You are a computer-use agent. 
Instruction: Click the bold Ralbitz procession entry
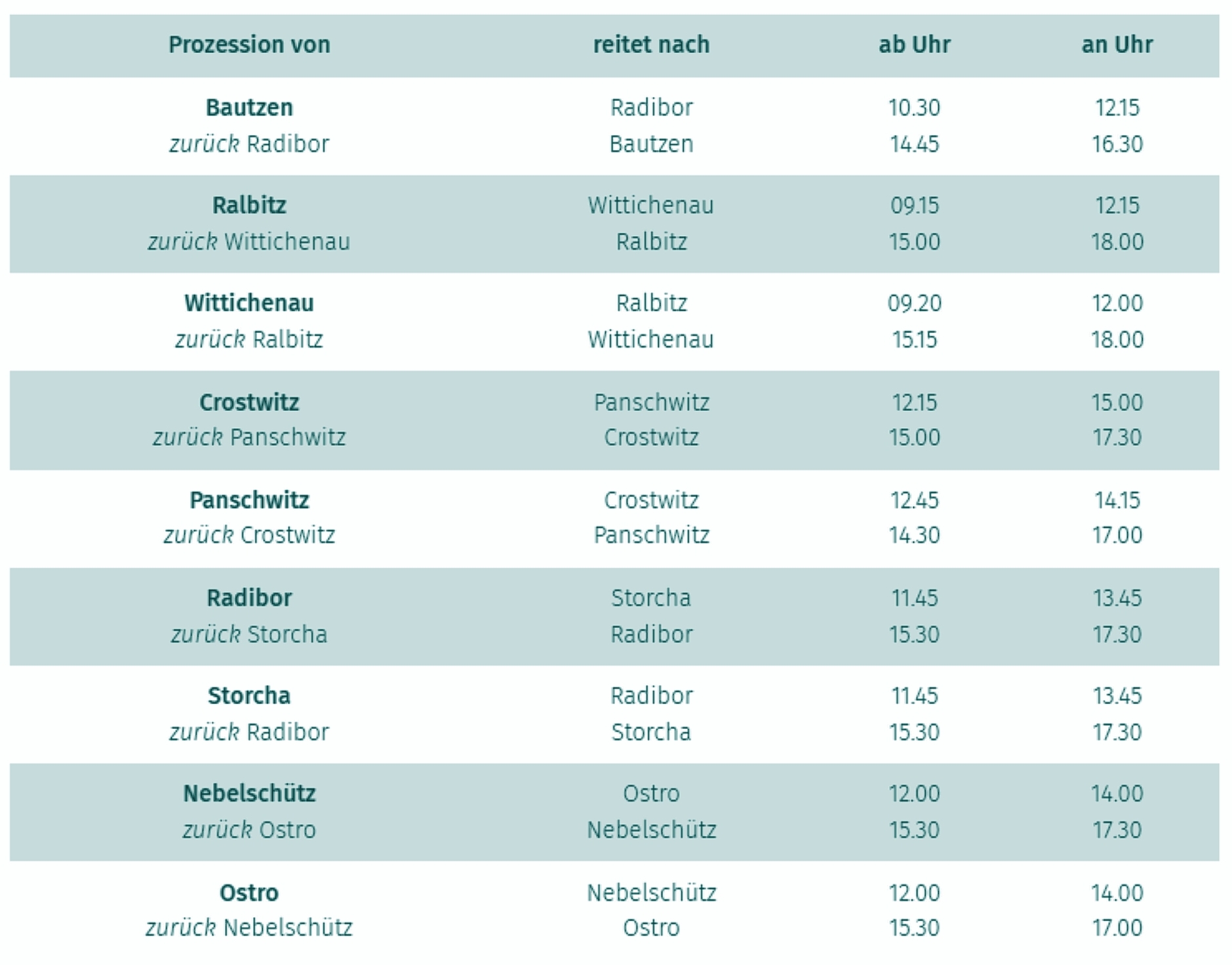[x=249, y=205]
